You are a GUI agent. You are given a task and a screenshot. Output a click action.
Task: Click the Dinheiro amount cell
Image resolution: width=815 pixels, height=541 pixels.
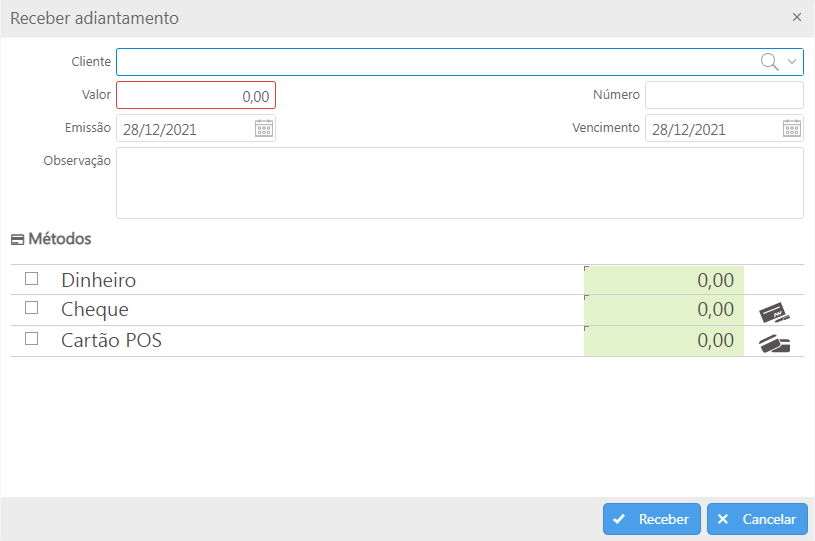point(664,280)
